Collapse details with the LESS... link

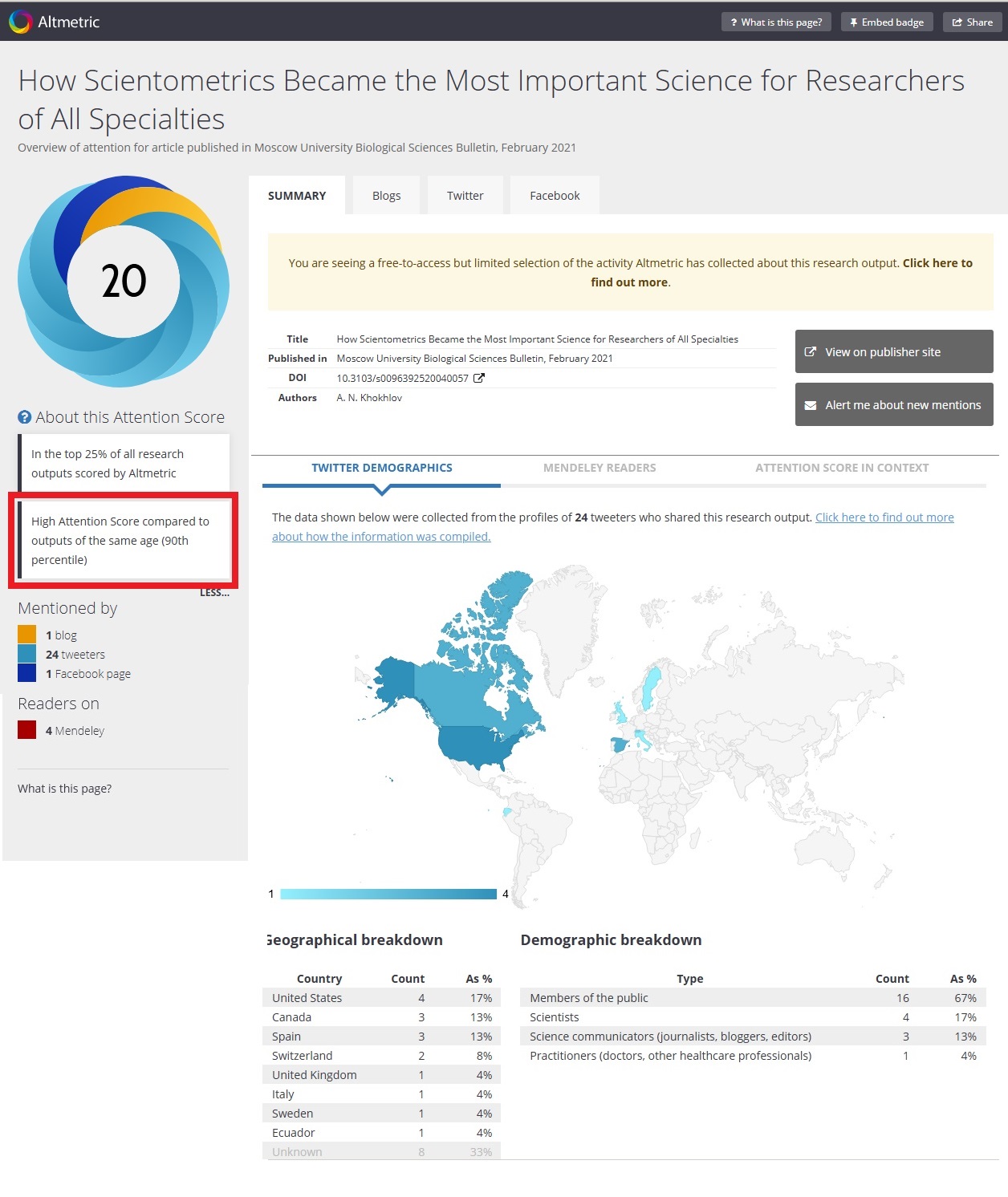214,593
